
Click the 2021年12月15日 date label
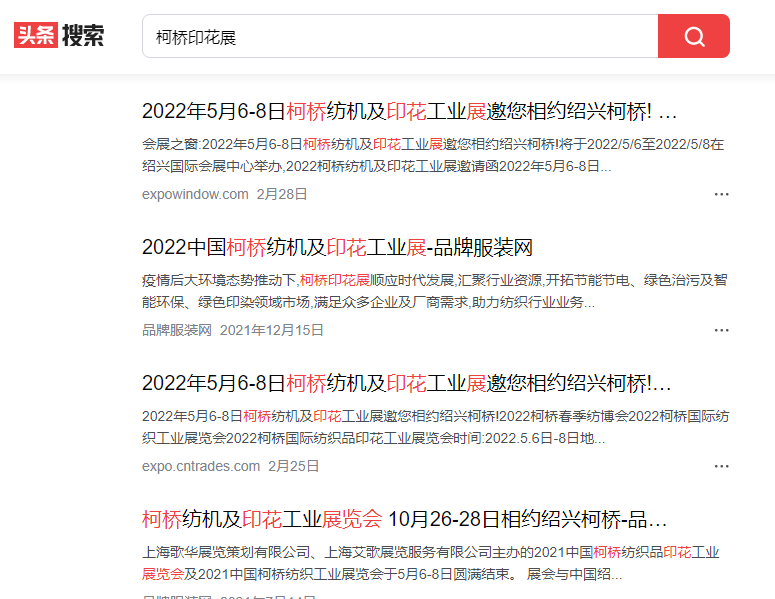272,330
